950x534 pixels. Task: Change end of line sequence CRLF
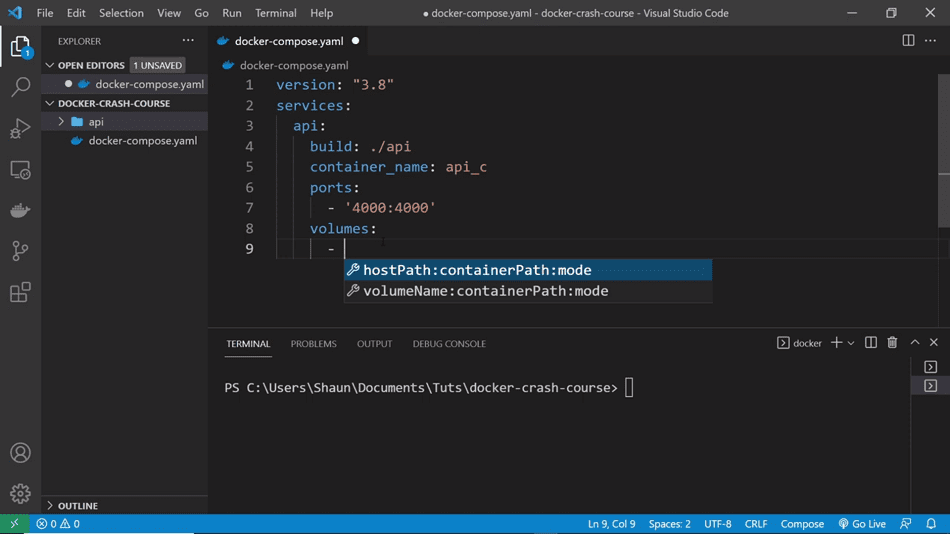[756, 524]
